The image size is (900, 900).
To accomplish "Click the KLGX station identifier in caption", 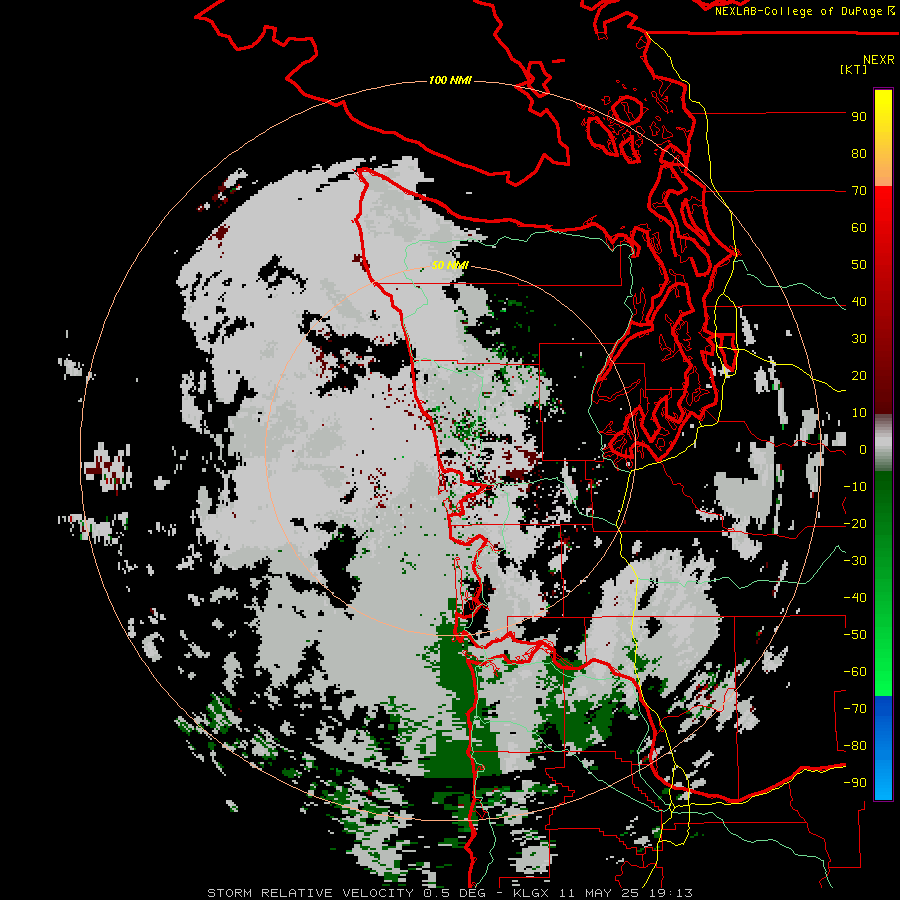I will pyautogui.click(x=532, y=893).
